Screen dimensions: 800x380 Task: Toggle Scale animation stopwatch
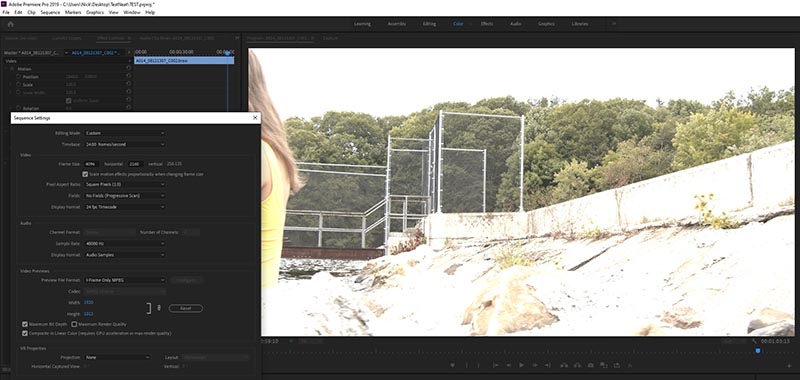click(18, 85)
